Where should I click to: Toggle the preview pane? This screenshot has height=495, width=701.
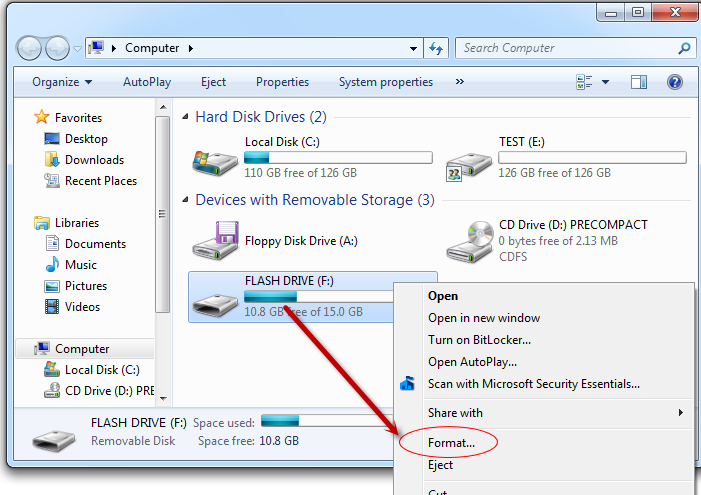click(639, 82)
